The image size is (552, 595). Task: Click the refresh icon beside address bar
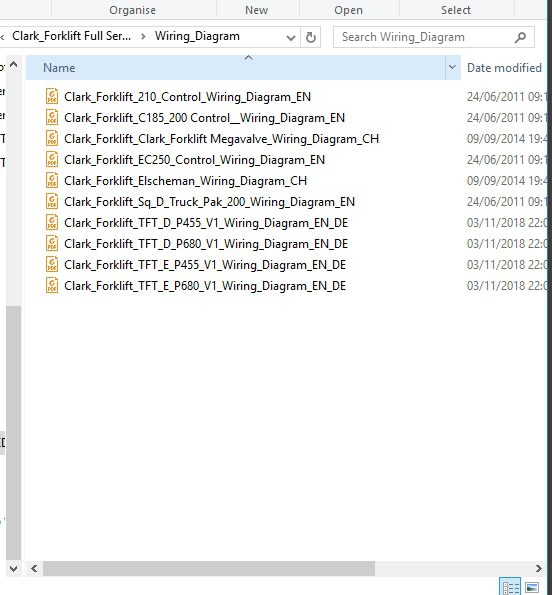pyautogui.click(x=310, y=37)
